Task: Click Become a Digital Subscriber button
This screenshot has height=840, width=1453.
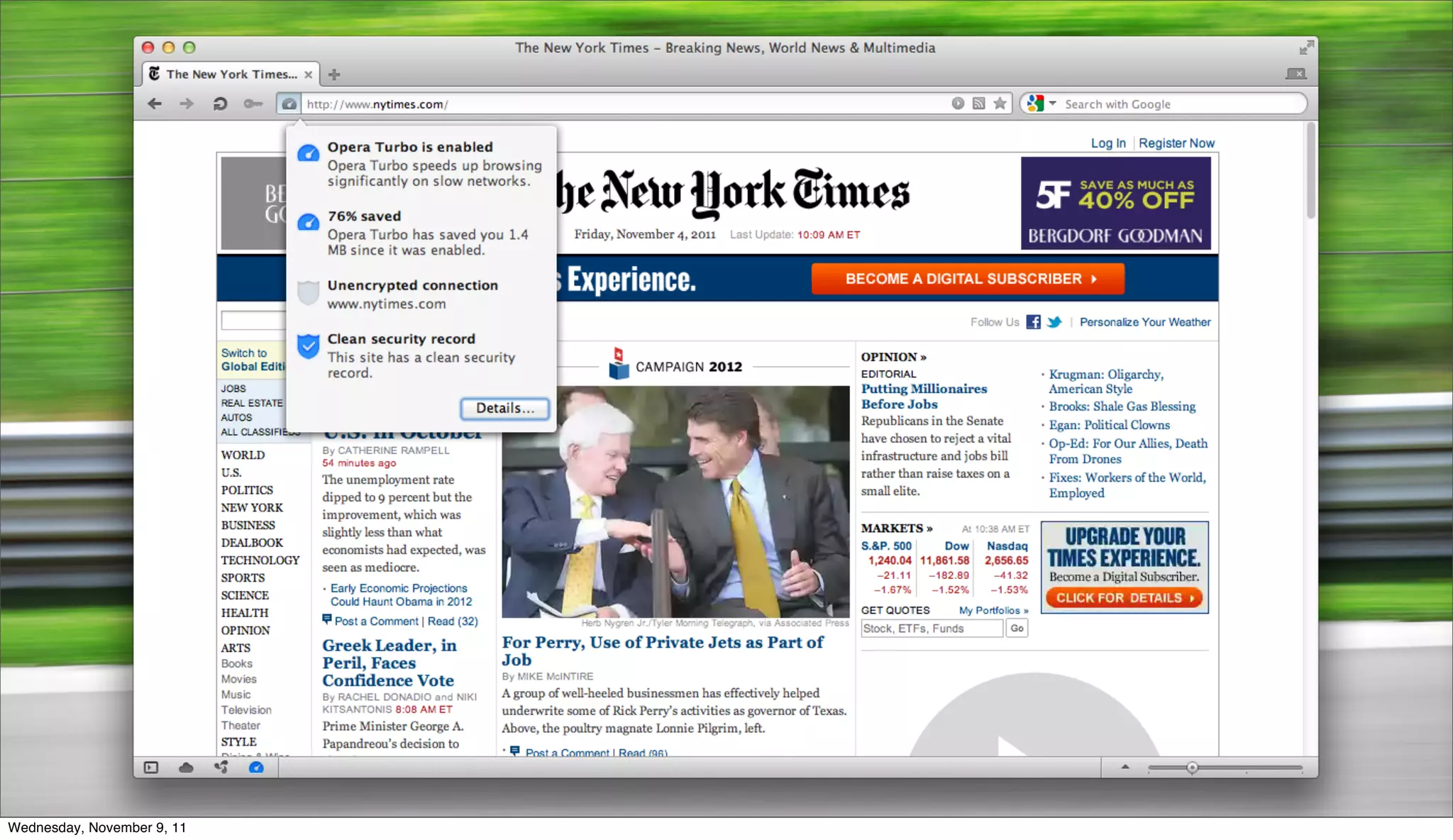Action: 968,279
